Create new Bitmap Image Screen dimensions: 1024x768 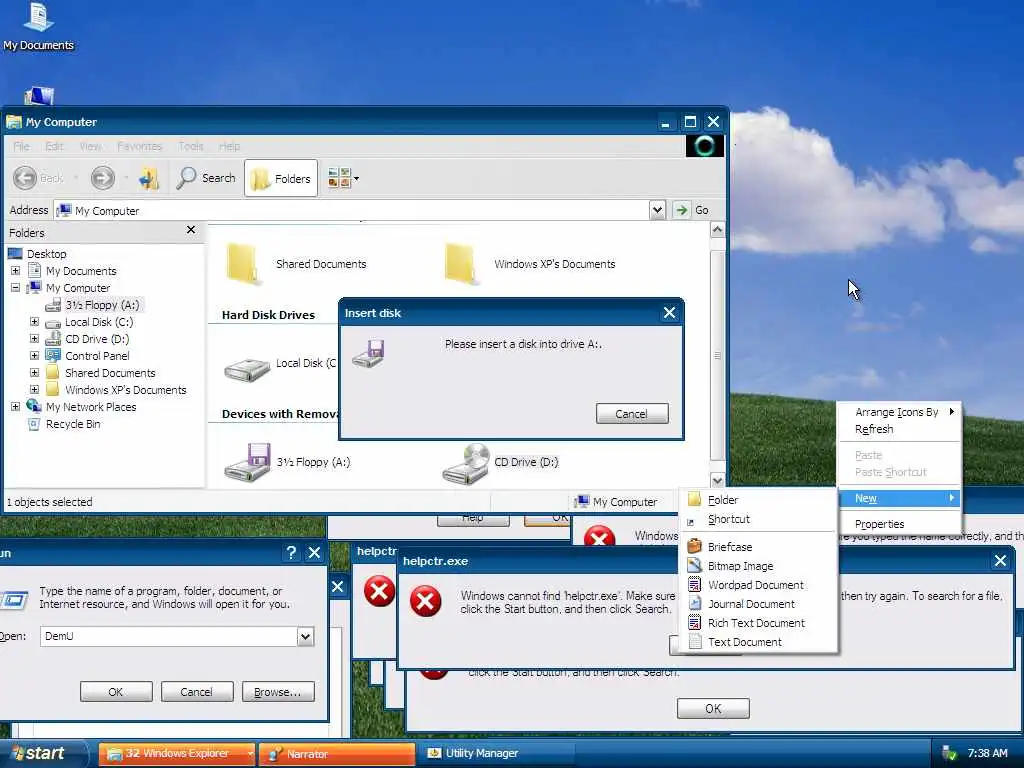(x=759, y=566)
